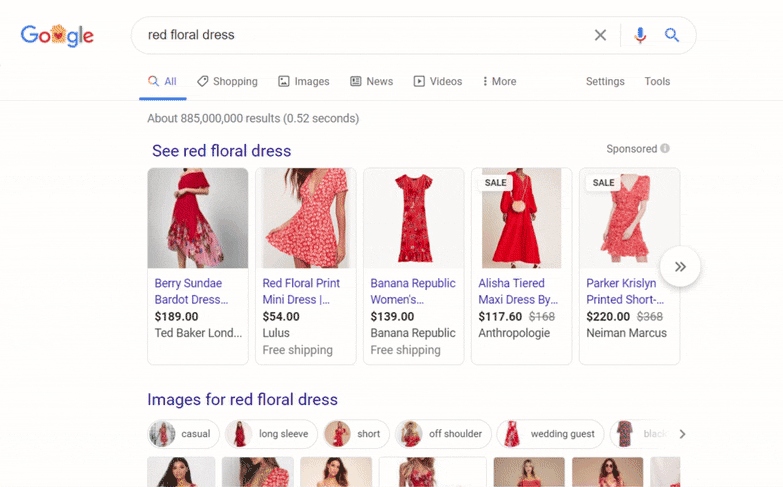Click the $54.00 price

click(281, 317)
